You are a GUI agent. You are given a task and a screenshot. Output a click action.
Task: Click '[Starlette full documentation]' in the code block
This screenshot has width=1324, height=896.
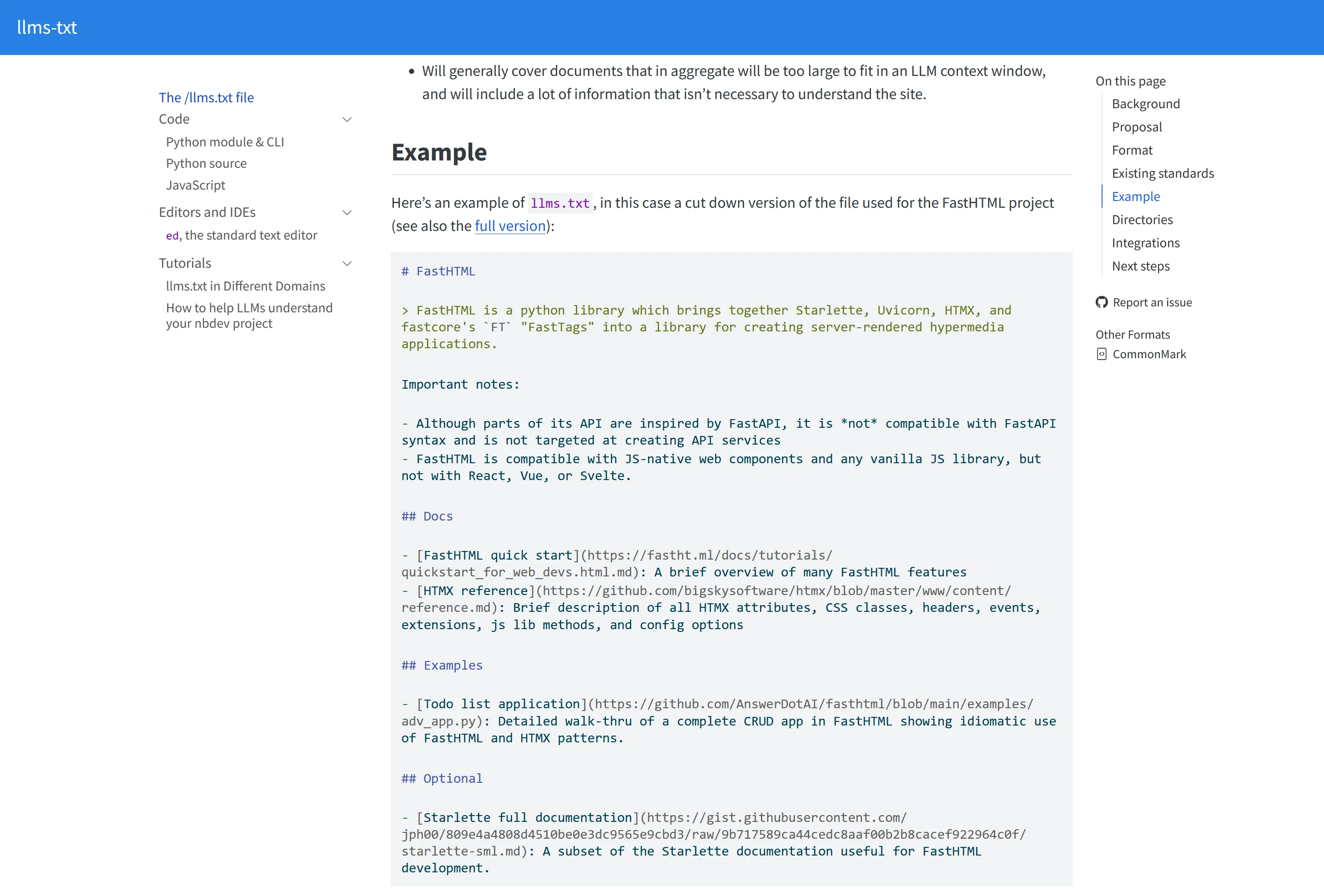[x=528, y=818]
